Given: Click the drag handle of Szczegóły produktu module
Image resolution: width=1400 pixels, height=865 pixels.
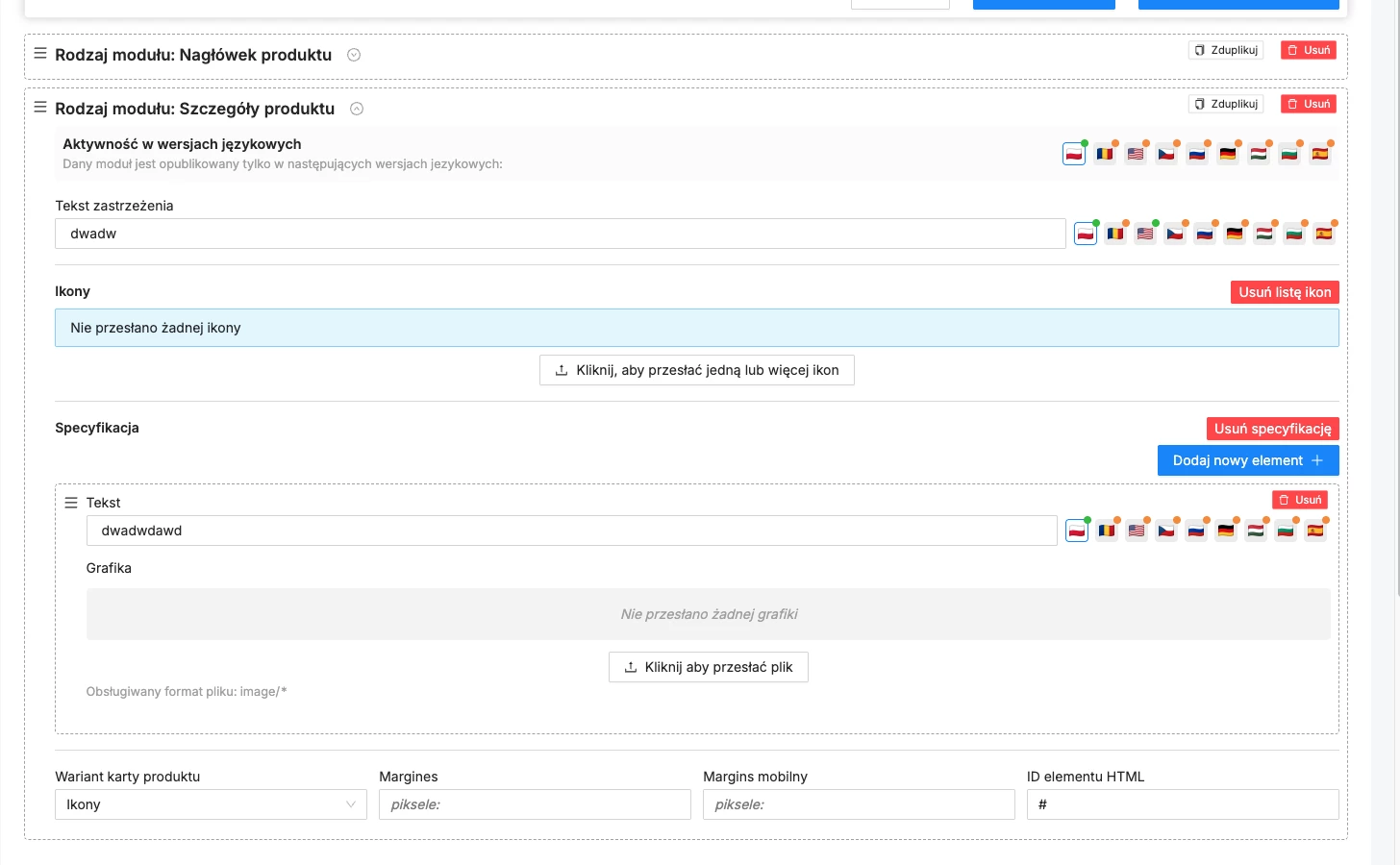Looking at the screenshot, I should (x=40, y=108).
